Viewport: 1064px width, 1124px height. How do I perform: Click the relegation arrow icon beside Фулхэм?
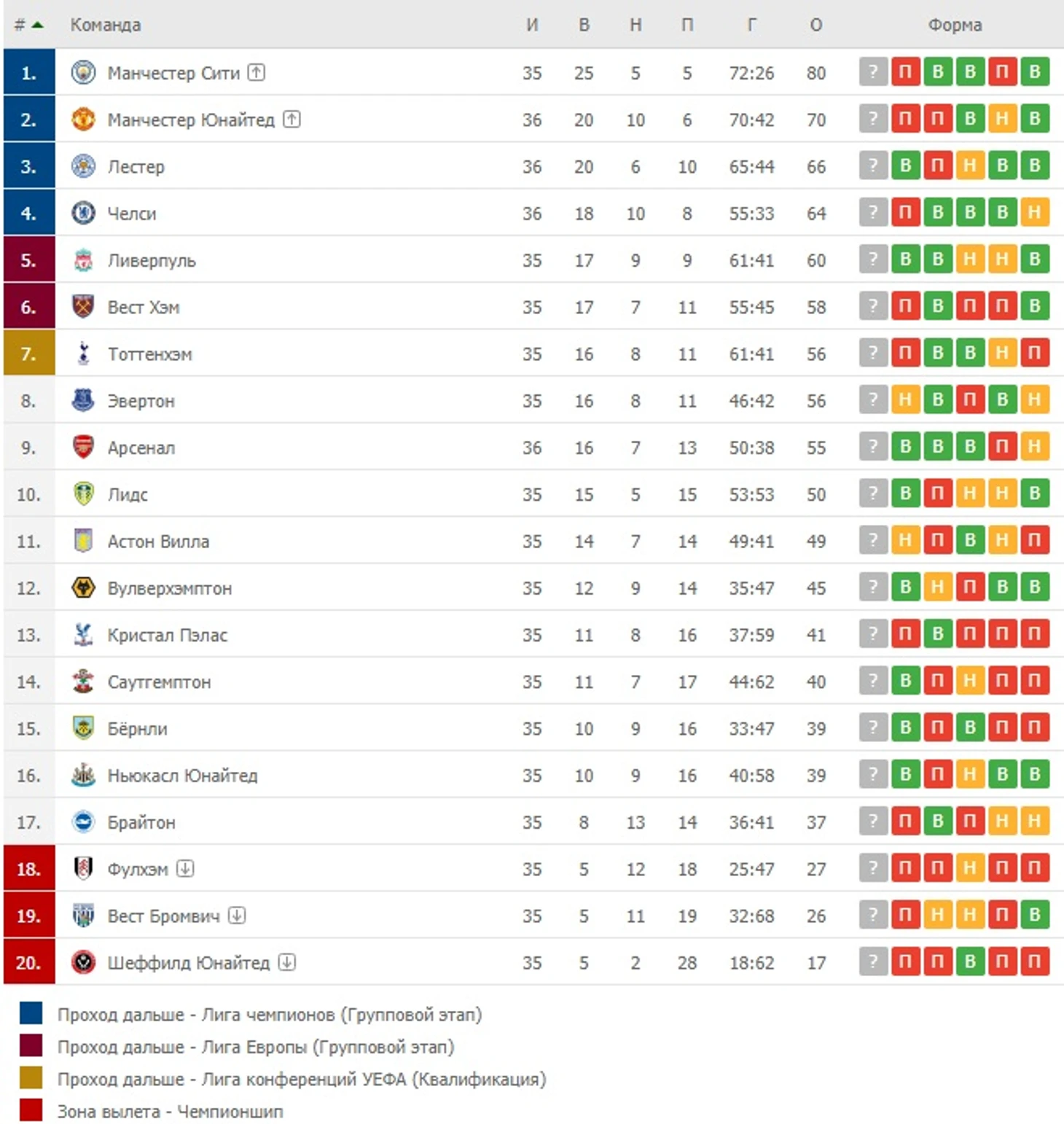pos(185,868)
